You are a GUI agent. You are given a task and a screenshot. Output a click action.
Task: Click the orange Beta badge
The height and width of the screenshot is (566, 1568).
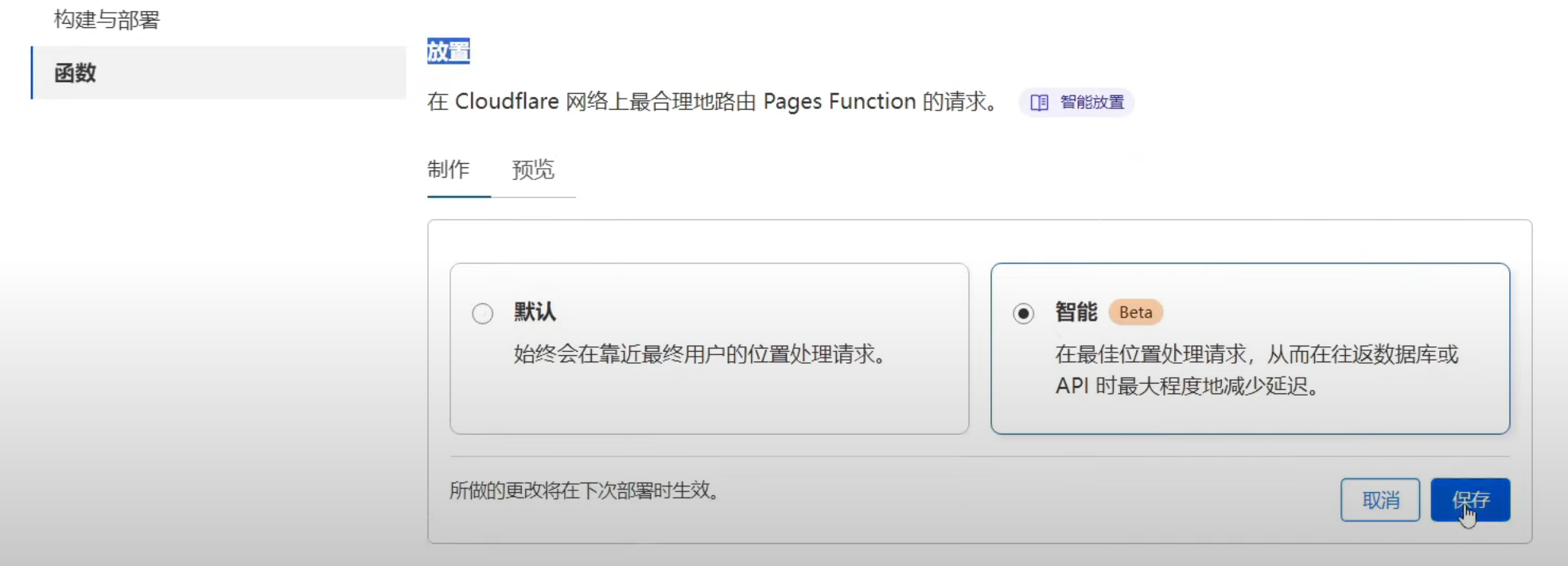1135,313
